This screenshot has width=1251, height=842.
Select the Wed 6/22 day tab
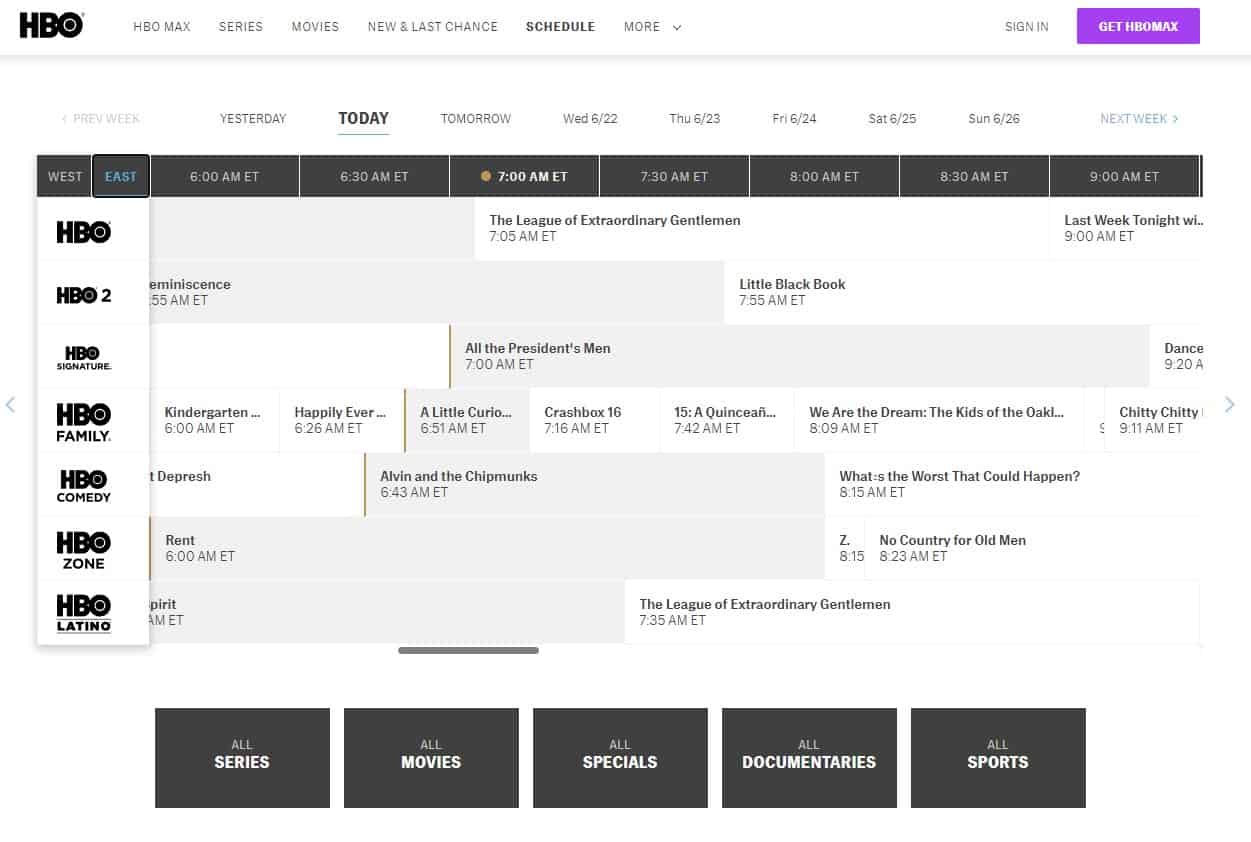click(x=590, y=119)
